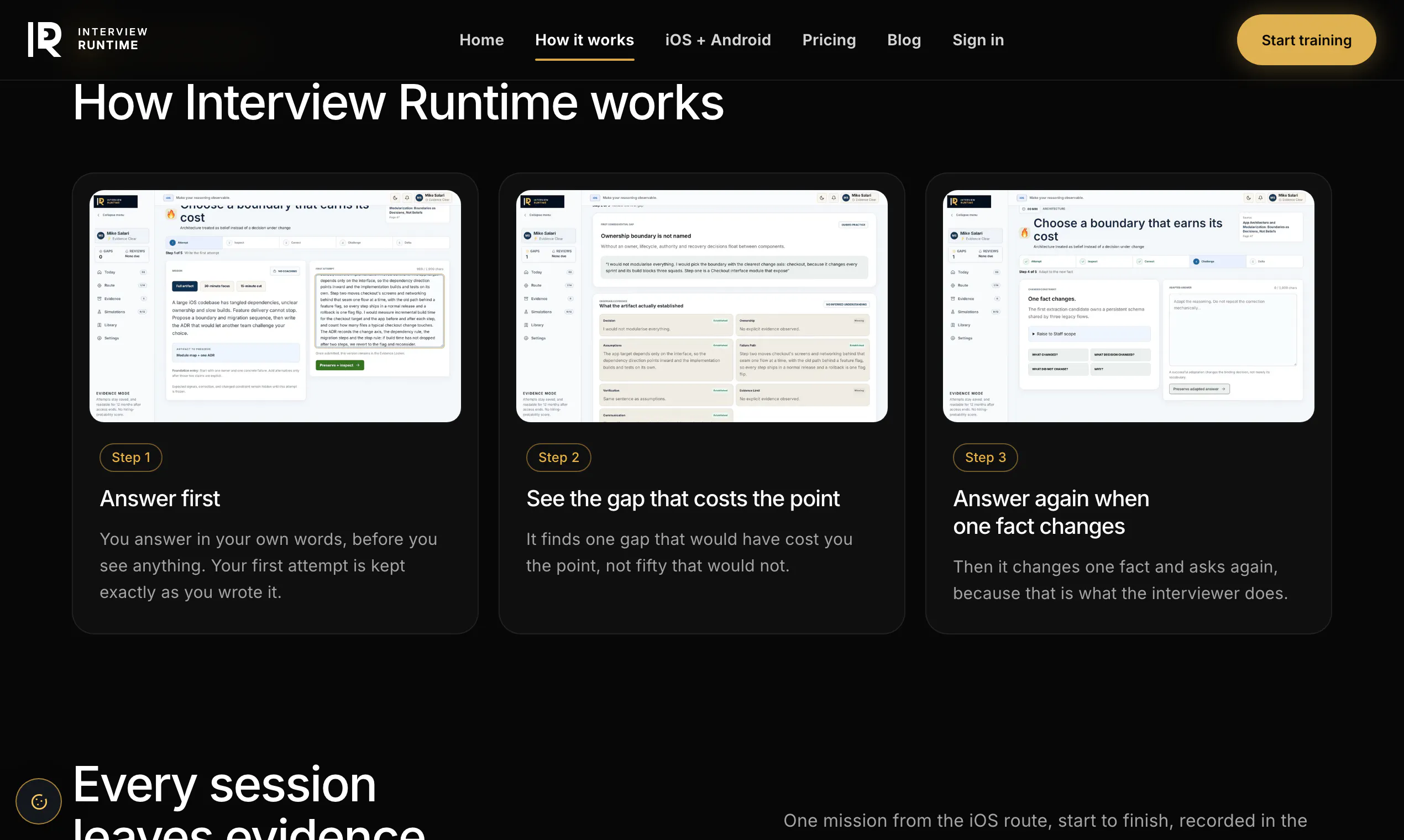Open the iOS + Android page
Image resolution: width=1404 pixels, height=840 pixels.
[x=718, y=40]
